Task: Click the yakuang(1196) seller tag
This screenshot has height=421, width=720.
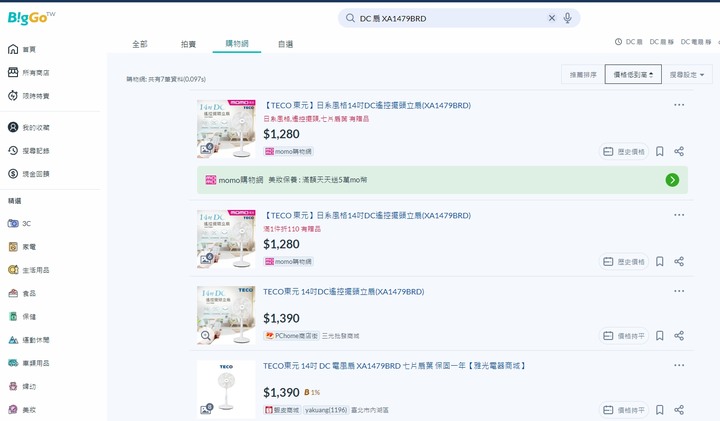Action: coord(326,410)
